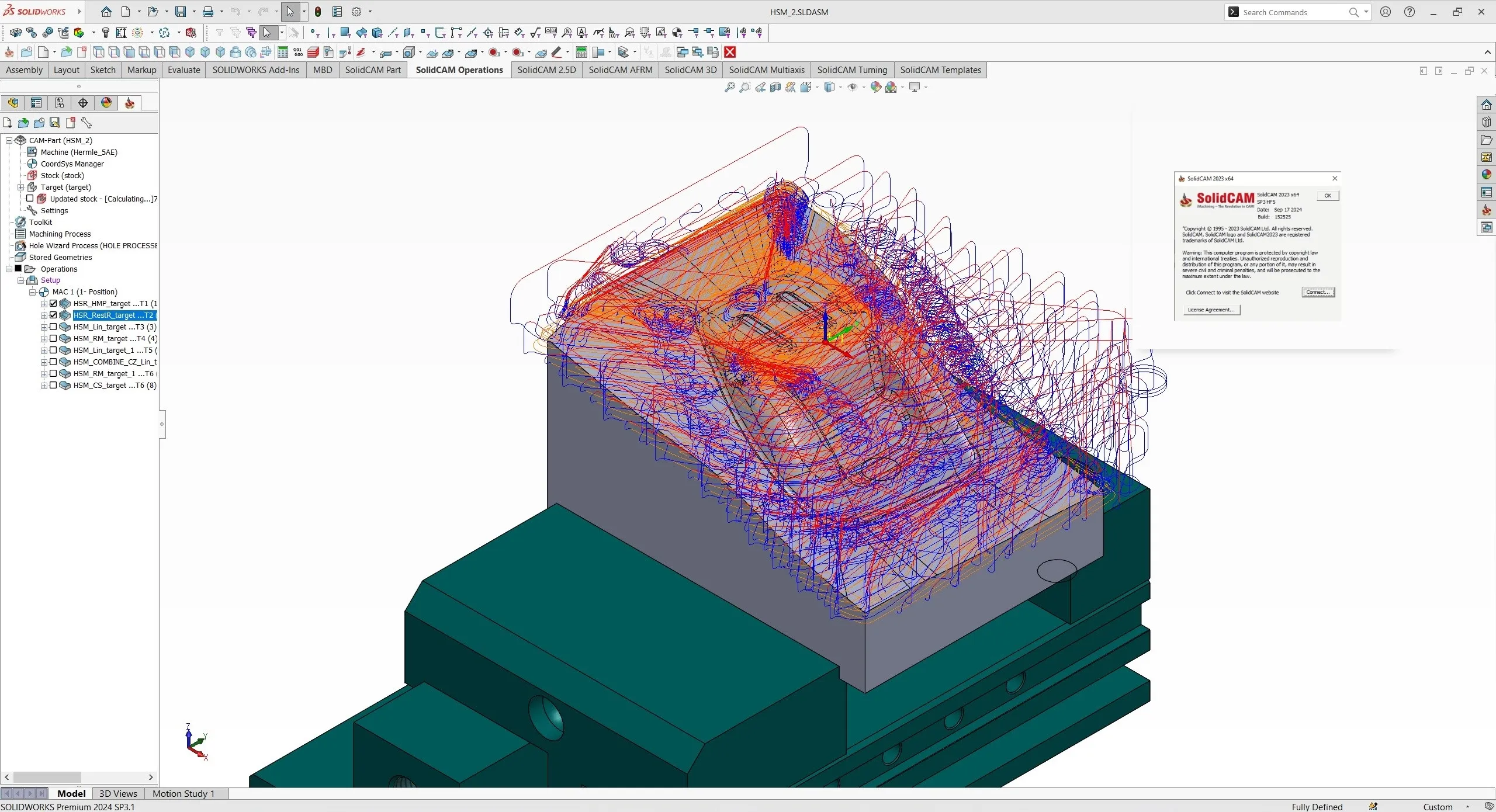Click OK in the SolidCAM about dialog
Screen dimensions: 1496x812
click(1328, 196)
